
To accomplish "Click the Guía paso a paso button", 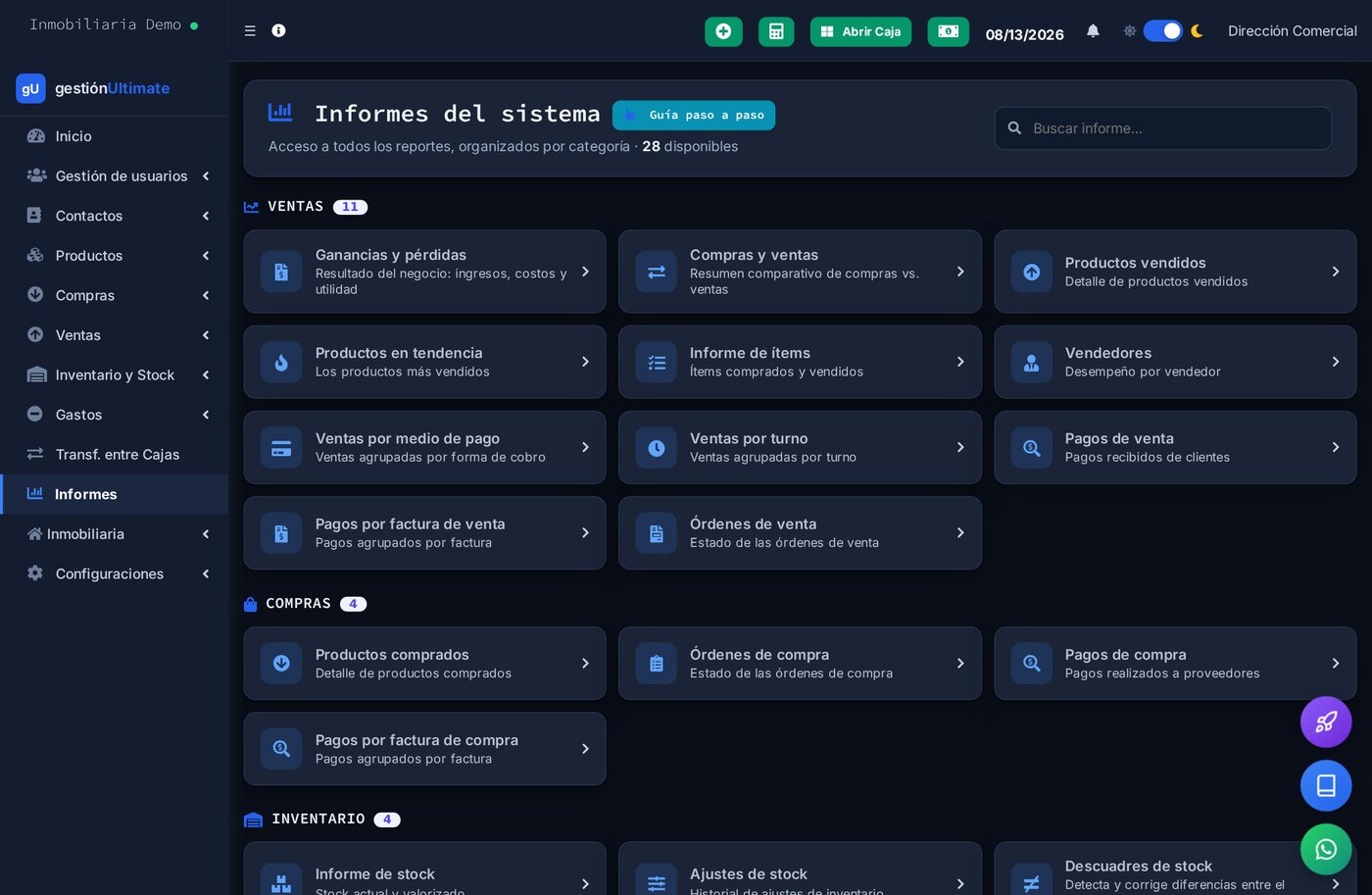I will (x=694, y=115).
